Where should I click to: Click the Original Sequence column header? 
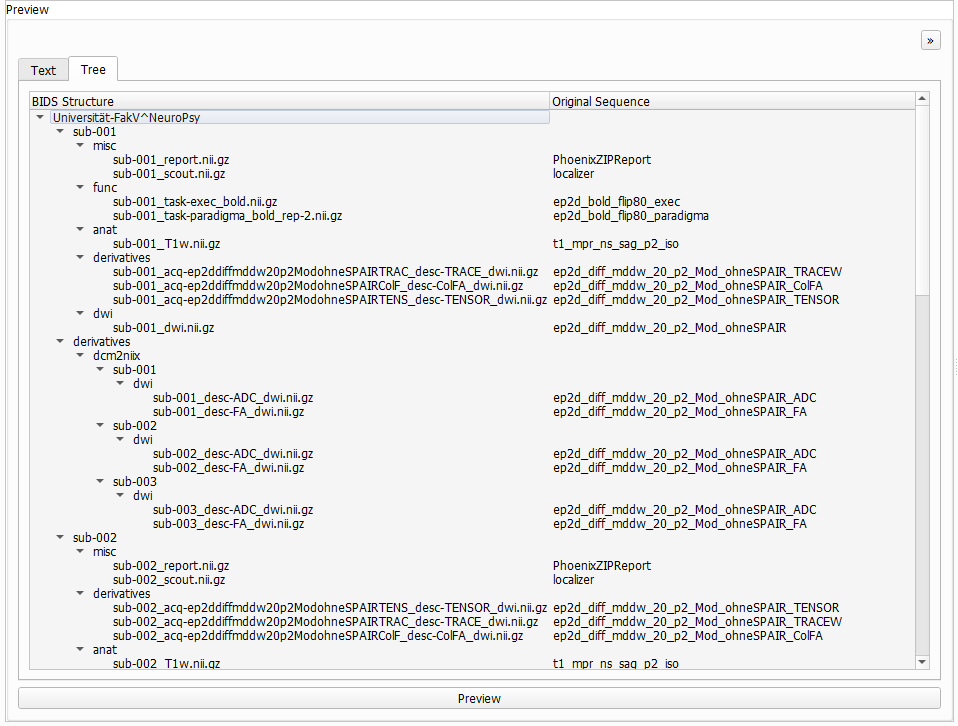pyautogui.click(x=730, y=101)
